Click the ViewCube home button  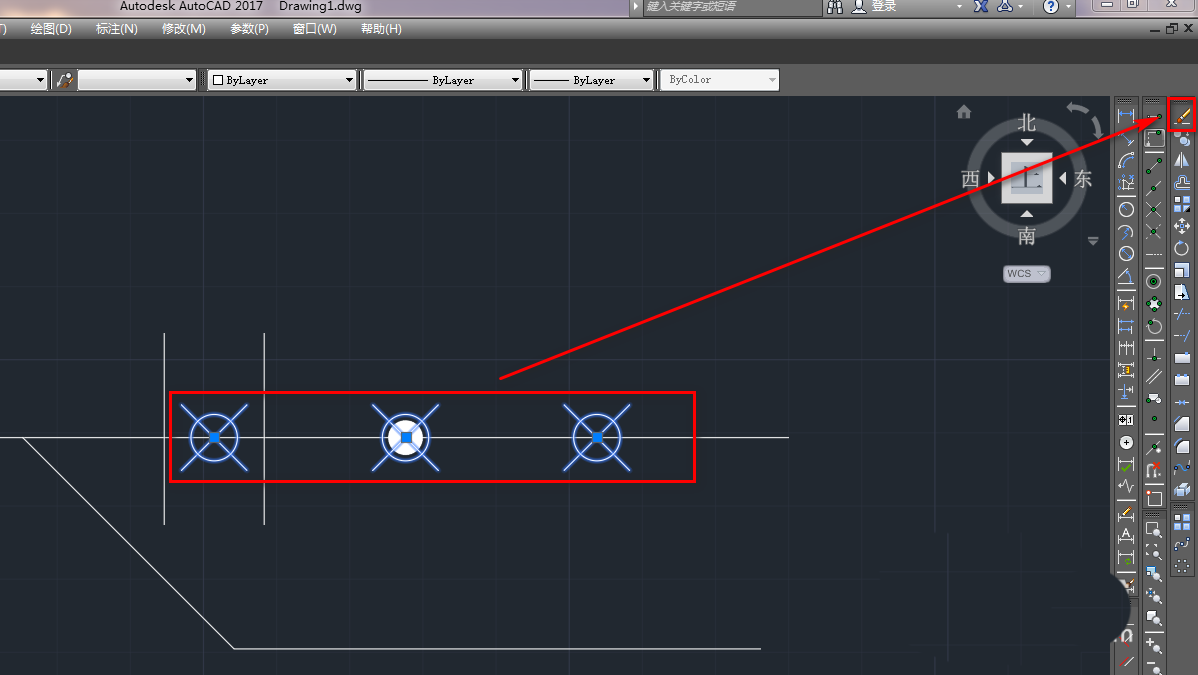964,112
